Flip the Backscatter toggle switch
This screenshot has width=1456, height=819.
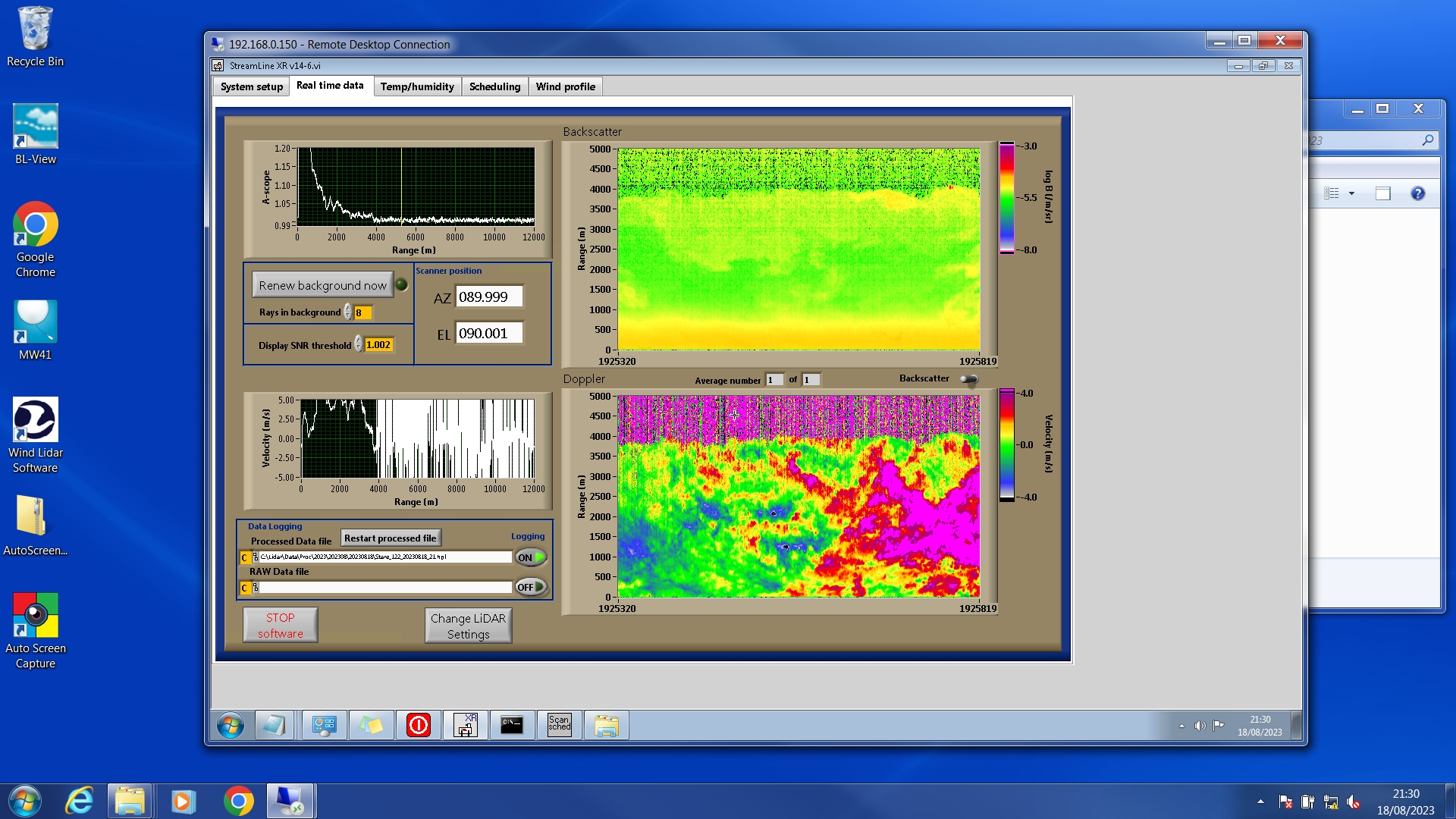click(969, 379)
